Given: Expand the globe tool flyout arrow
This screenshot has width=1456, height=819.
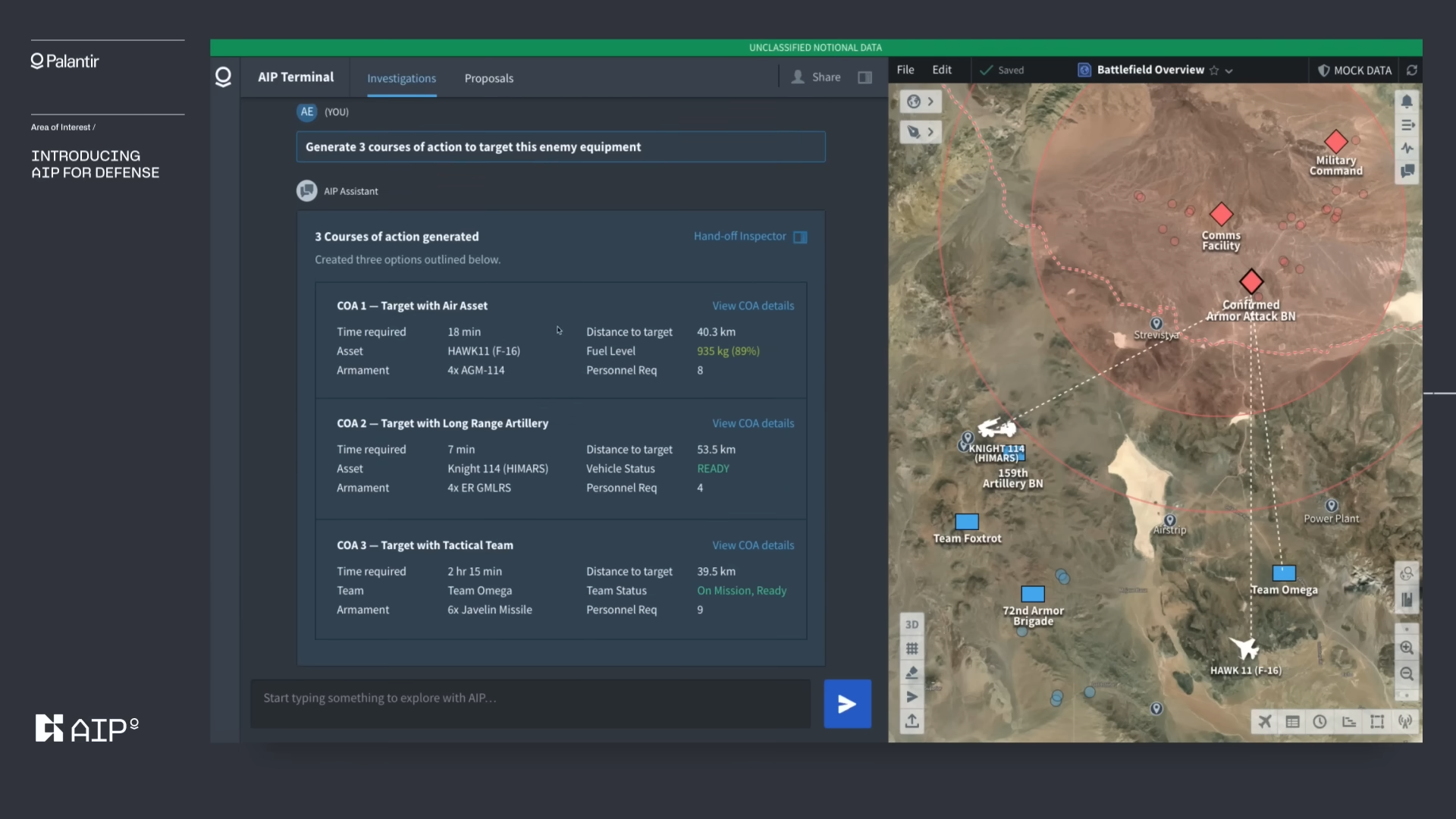Looking at the screenshot, I should coord(930,102).
